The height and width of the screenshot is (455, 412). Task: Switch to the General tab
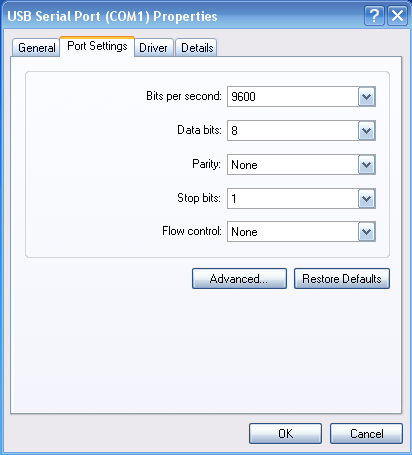tap(36, 48)
